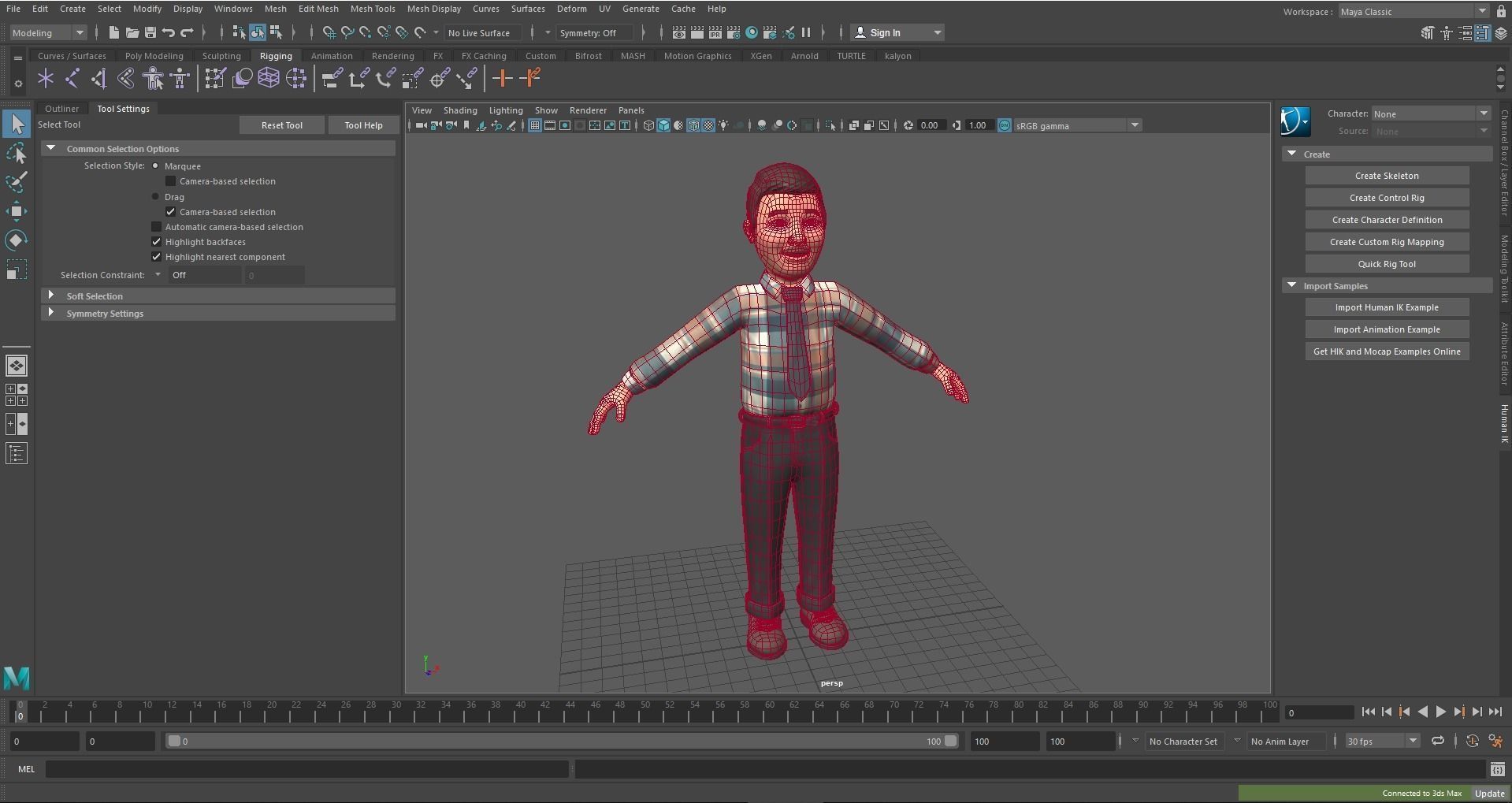The image size is (1512, 803).
Task: Switch to the Poly Modeling shelf tab
Action: pos(154,56)
